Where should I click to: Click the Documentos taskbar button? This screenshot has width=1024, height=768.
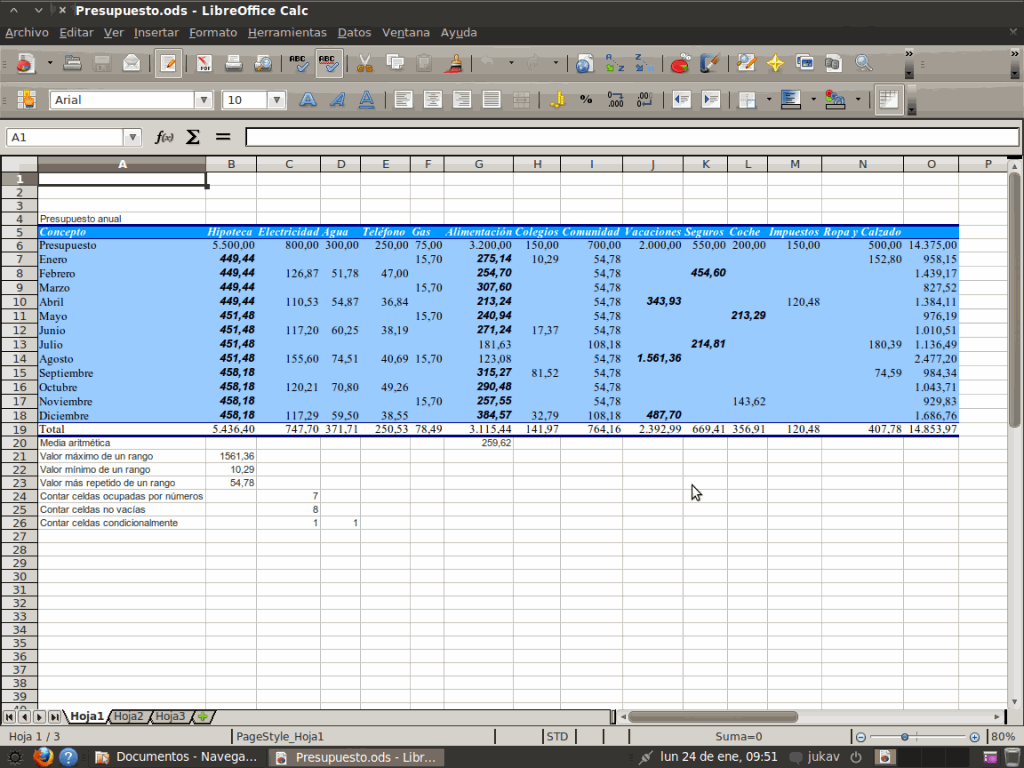pyautogui.click(x=178, y=757)
